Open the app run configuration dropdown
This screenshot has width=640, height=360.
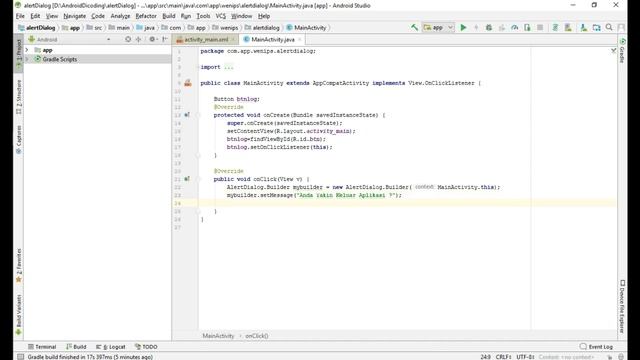coord(438,27)
